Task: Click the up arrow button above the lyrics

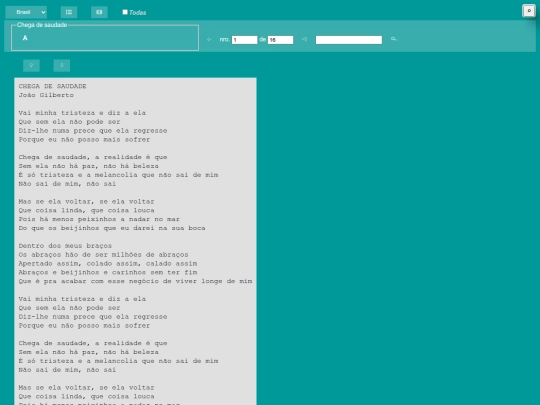Action: tap(31, 65)
